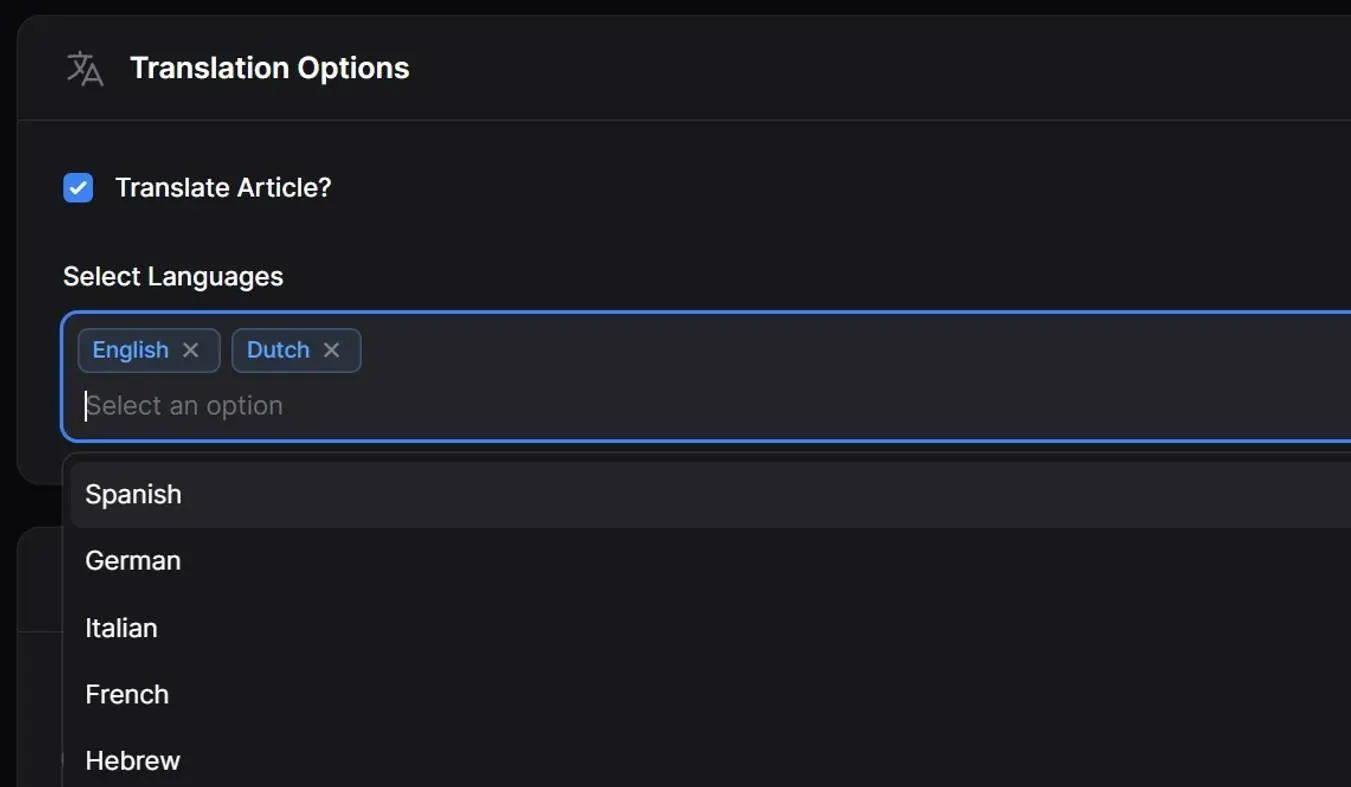The height and width of the screenshot is (787, 1351).
Task: Choose German in the language list
Action: pyautogui.click(x=133, y=560)
